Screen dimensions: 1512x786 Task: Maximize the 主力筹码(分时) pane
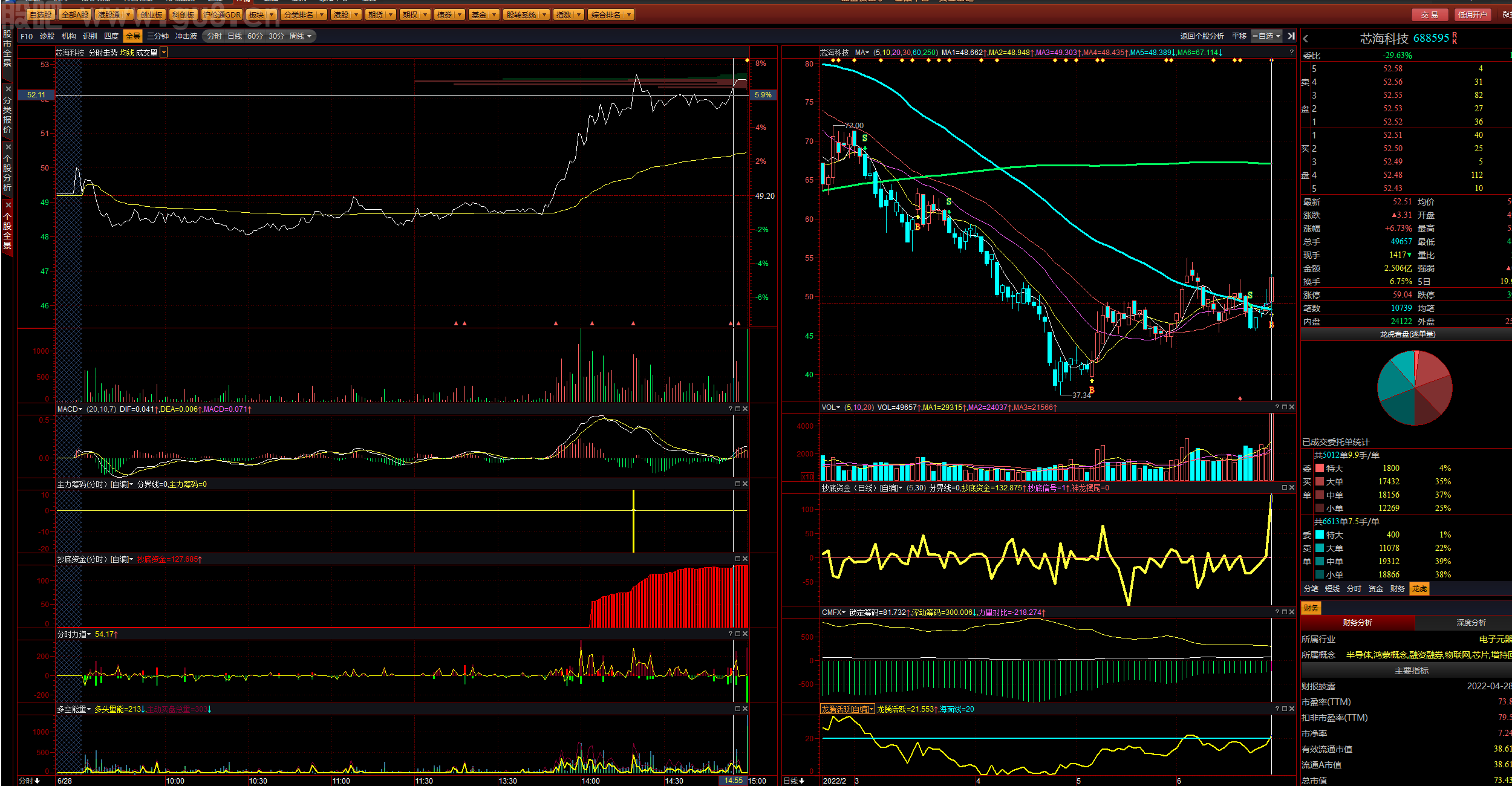click(x=738, y=484)
